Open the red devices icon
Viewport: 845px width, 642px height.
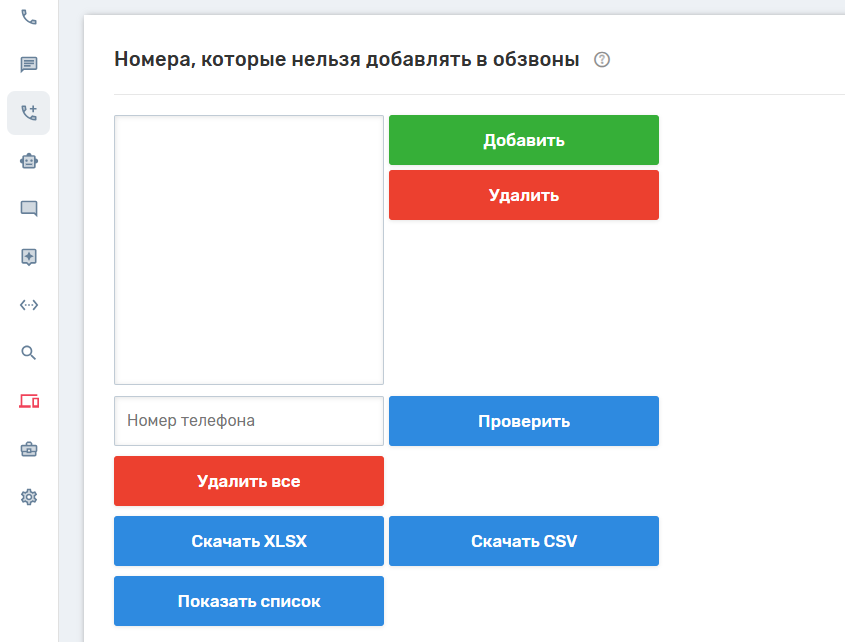(x=29, y=401)
